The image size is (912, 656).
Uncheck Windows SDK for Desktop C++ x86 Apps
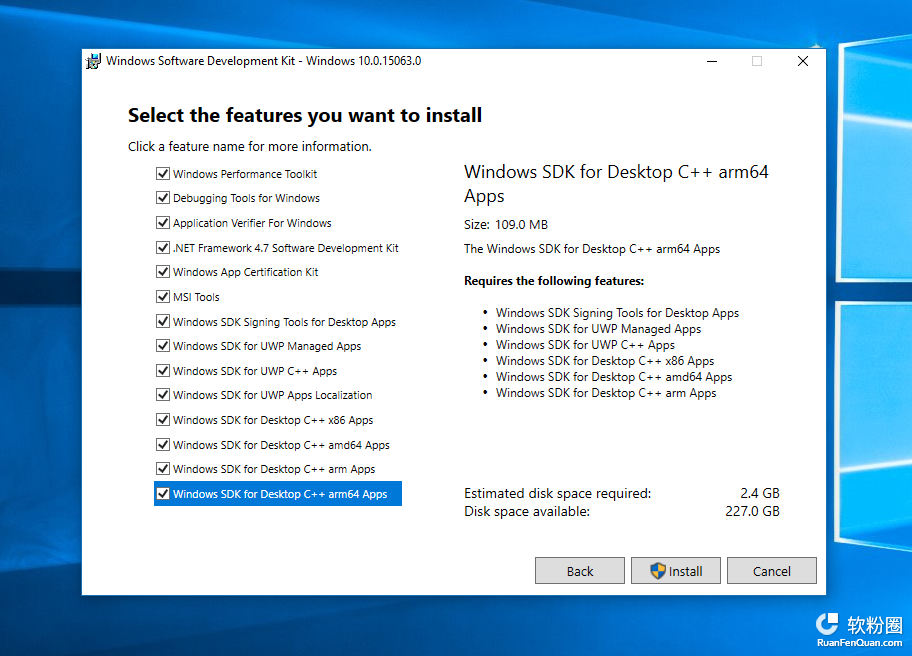(x=163, y=419)
